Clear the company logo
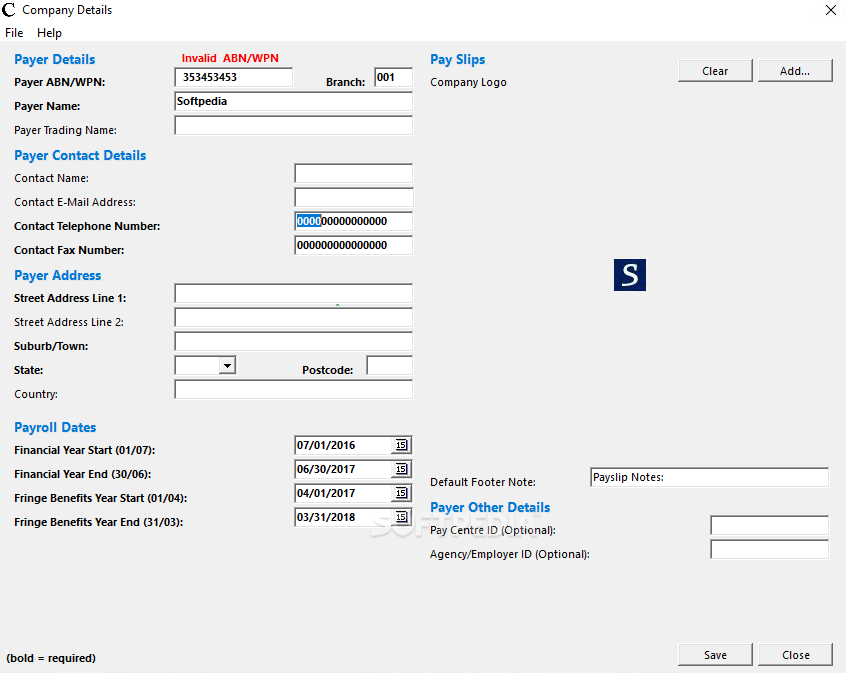 click(715, 71)
